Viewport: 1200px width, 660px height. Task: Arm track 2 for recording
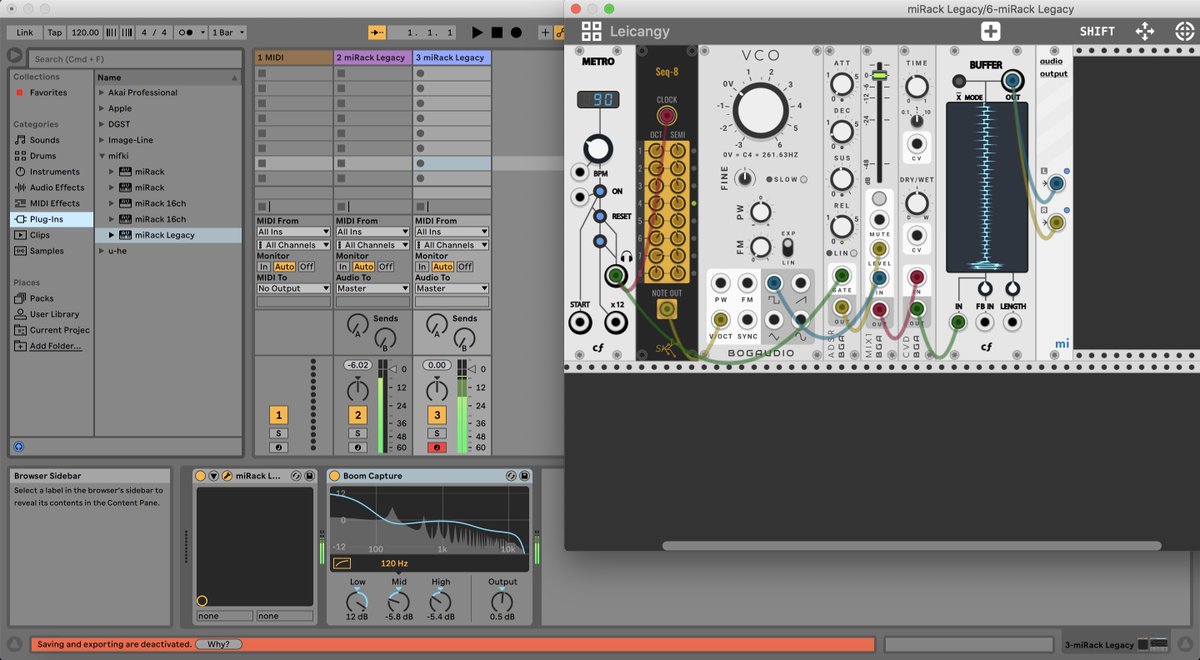(358, 447)
